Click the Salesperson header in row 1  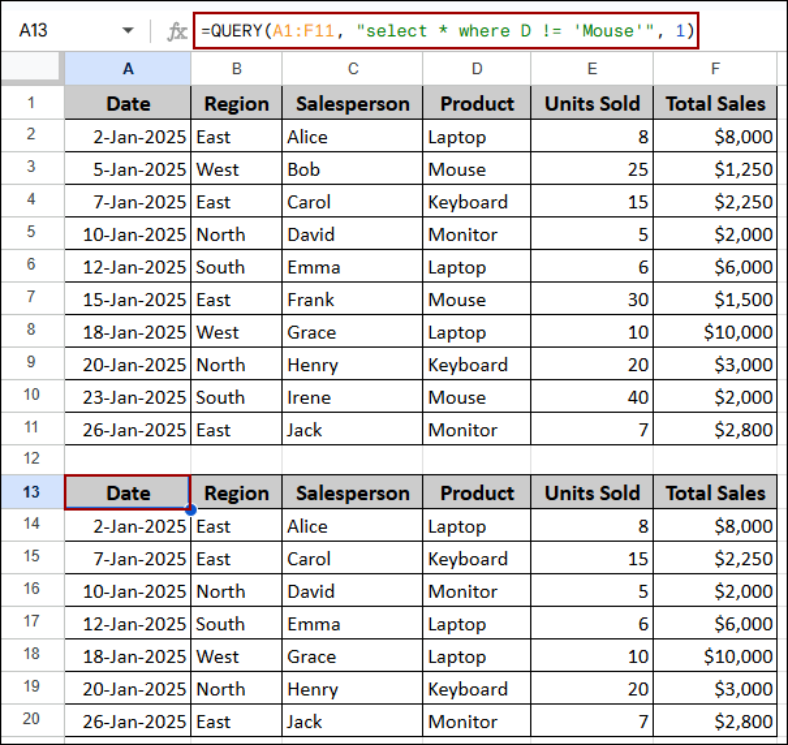[352, 103]
